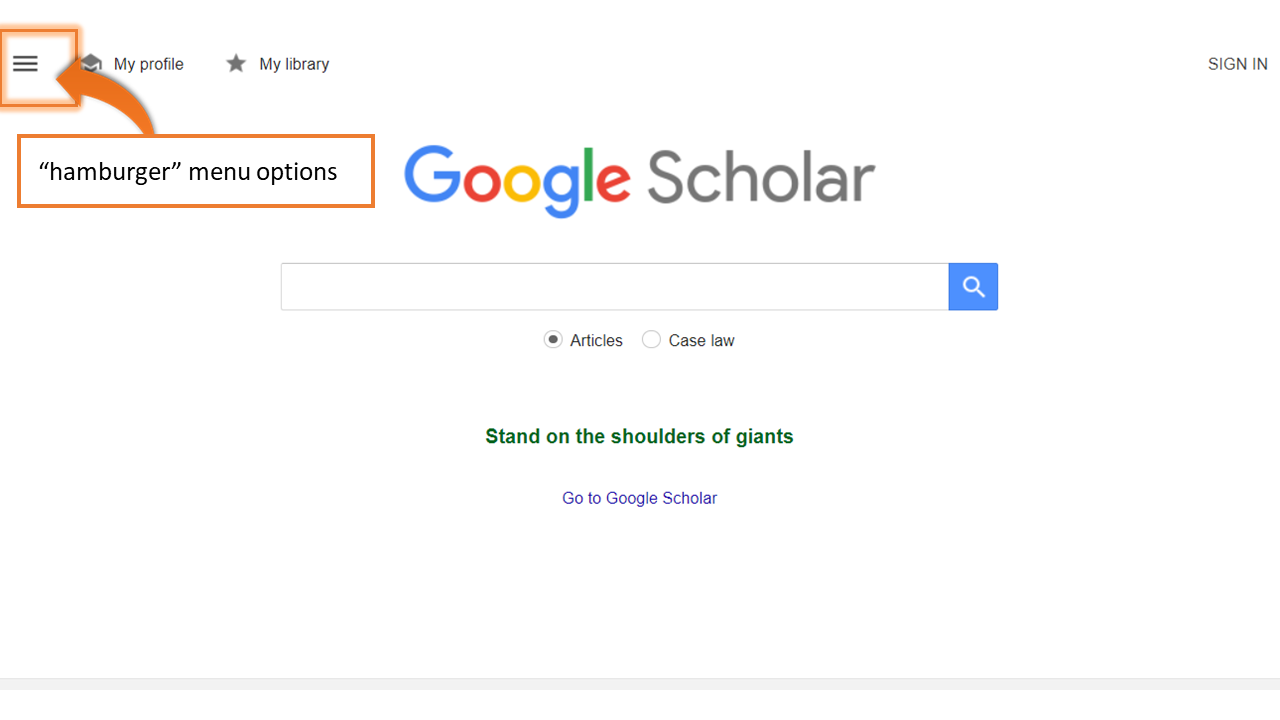Open the hamburger menu icon
The height and width of the screenshot is (720, 1280).
[25, 64]
